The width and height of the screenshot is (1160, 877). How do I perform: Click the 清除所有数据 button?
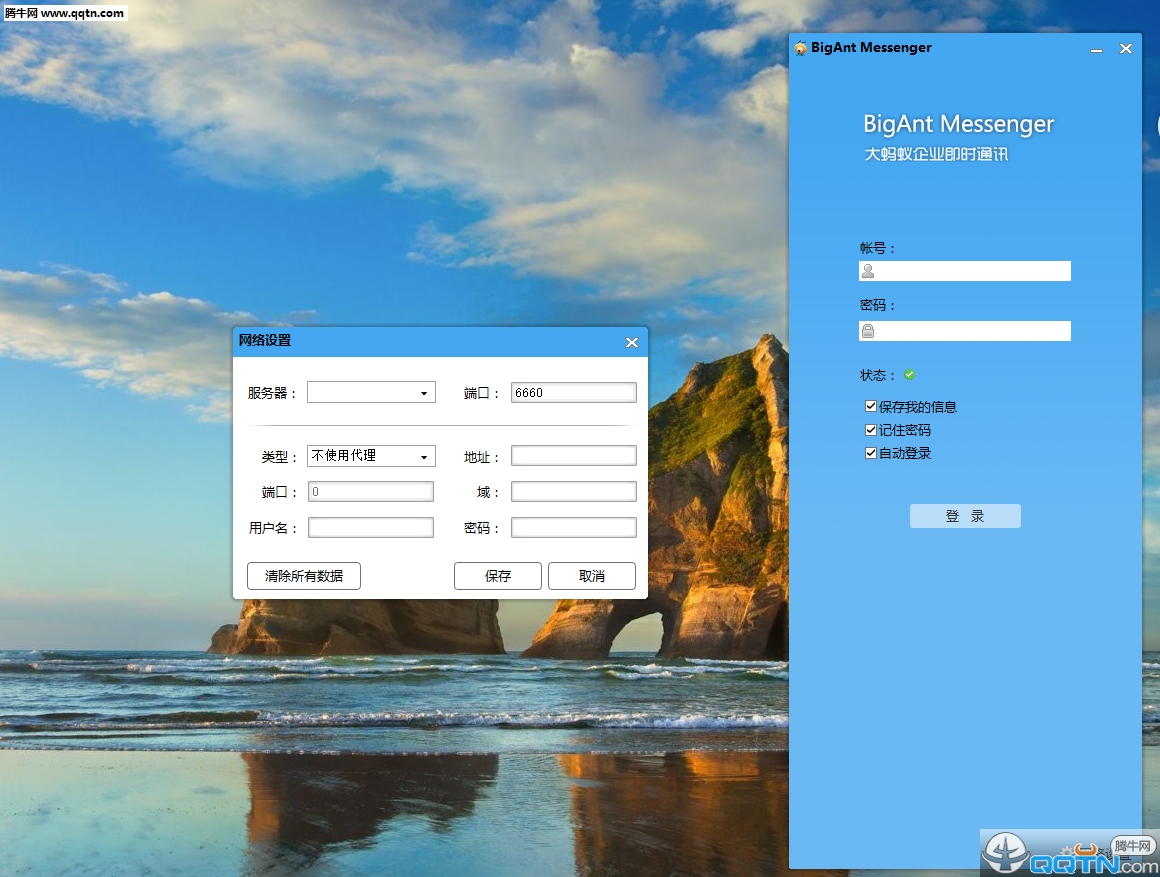tap(304, 576)
